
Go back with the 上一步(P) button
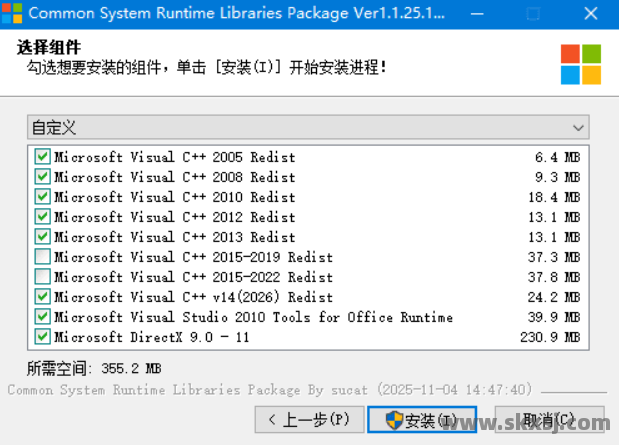point(307,420)
